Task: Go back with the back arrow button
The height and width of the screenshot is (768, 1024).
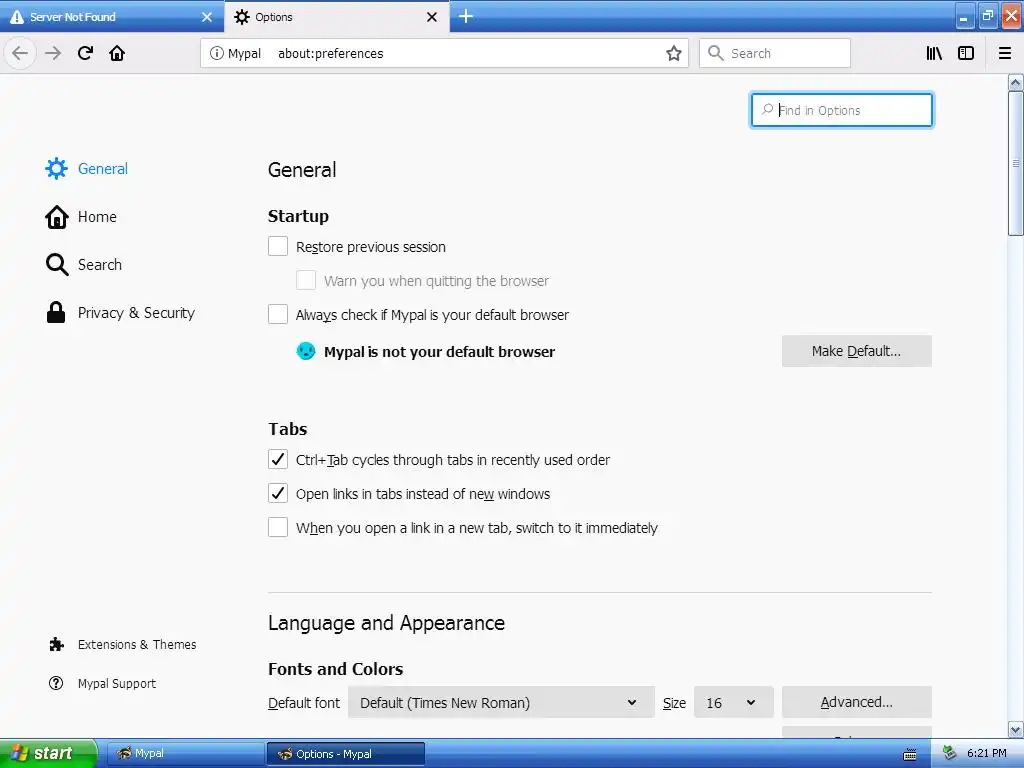Action: click(20, 53)
